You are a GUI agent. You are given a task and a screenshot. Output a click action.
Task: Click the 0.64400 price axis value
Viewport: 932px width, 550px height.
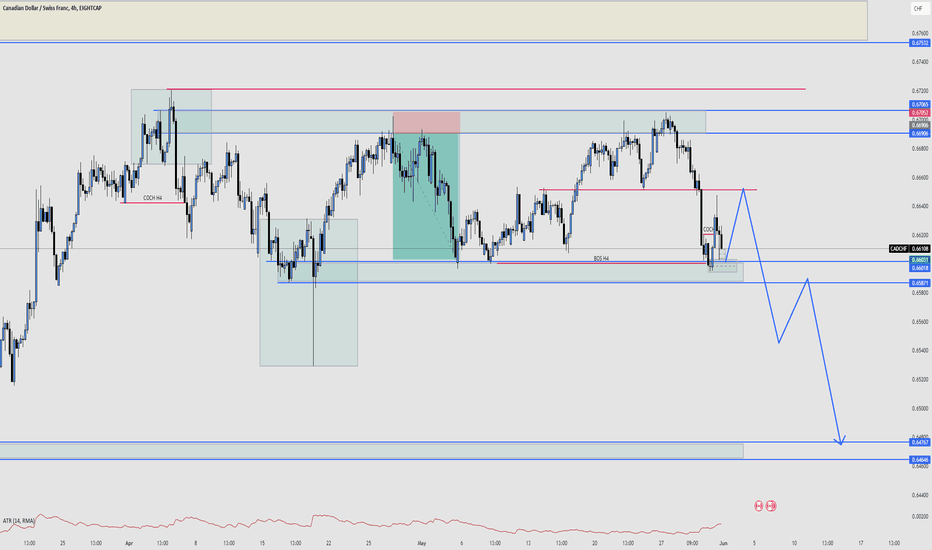click(x=920, y=495)
